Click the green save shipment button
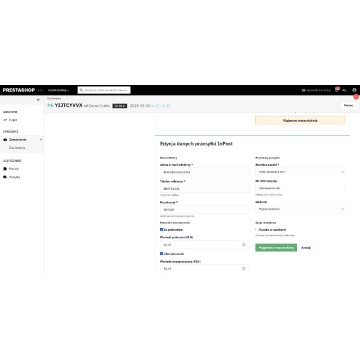Screen dimensions: 360x360 (276, 248)
